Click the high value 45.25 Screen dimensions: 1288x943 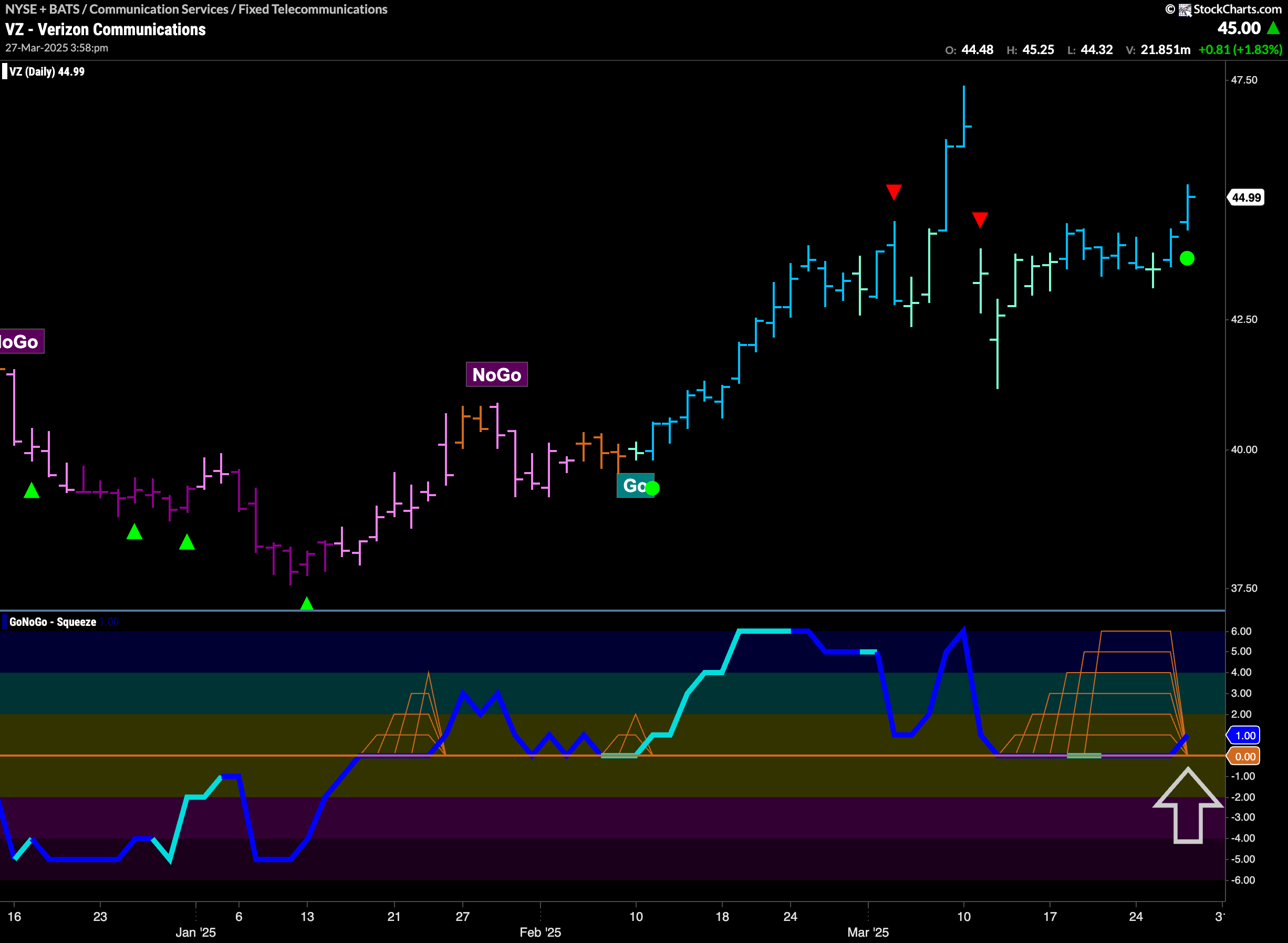[x=1038, y=50]
